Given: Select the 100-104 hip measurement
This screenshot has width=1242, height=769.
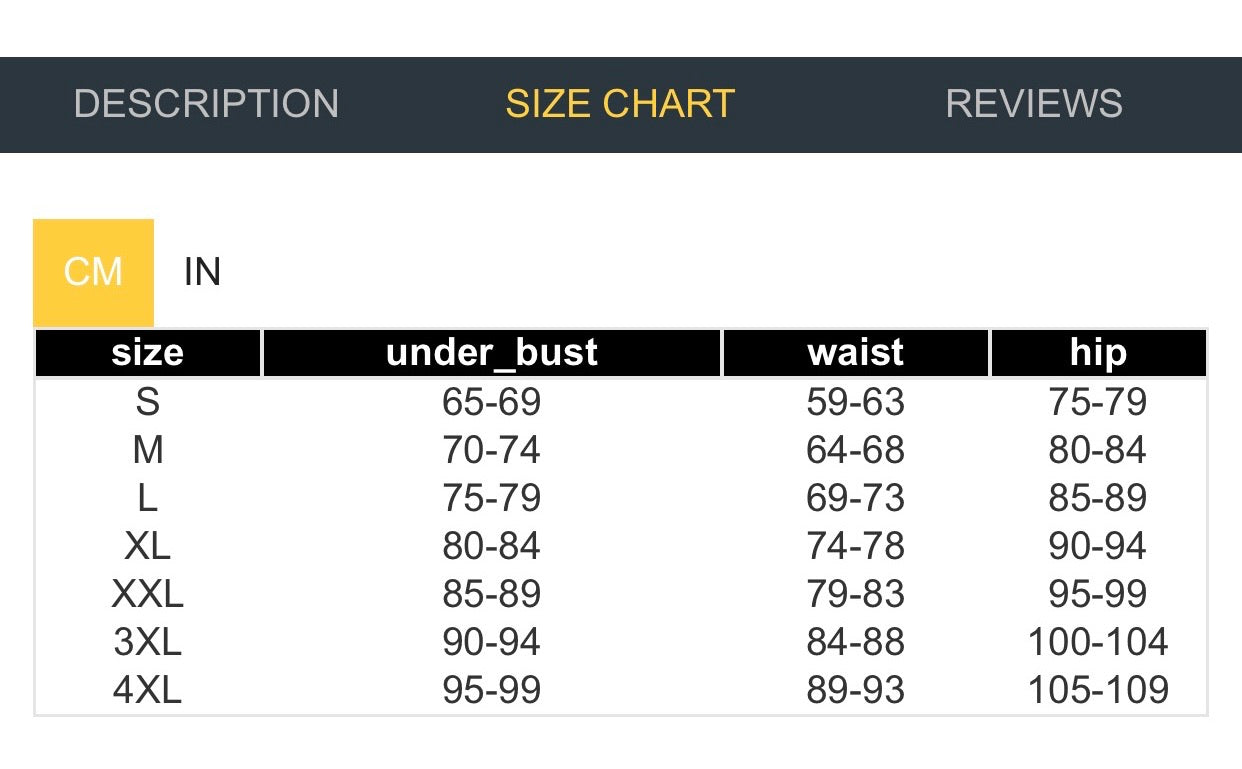Looking at the screenshot, I should (1098, 642).
